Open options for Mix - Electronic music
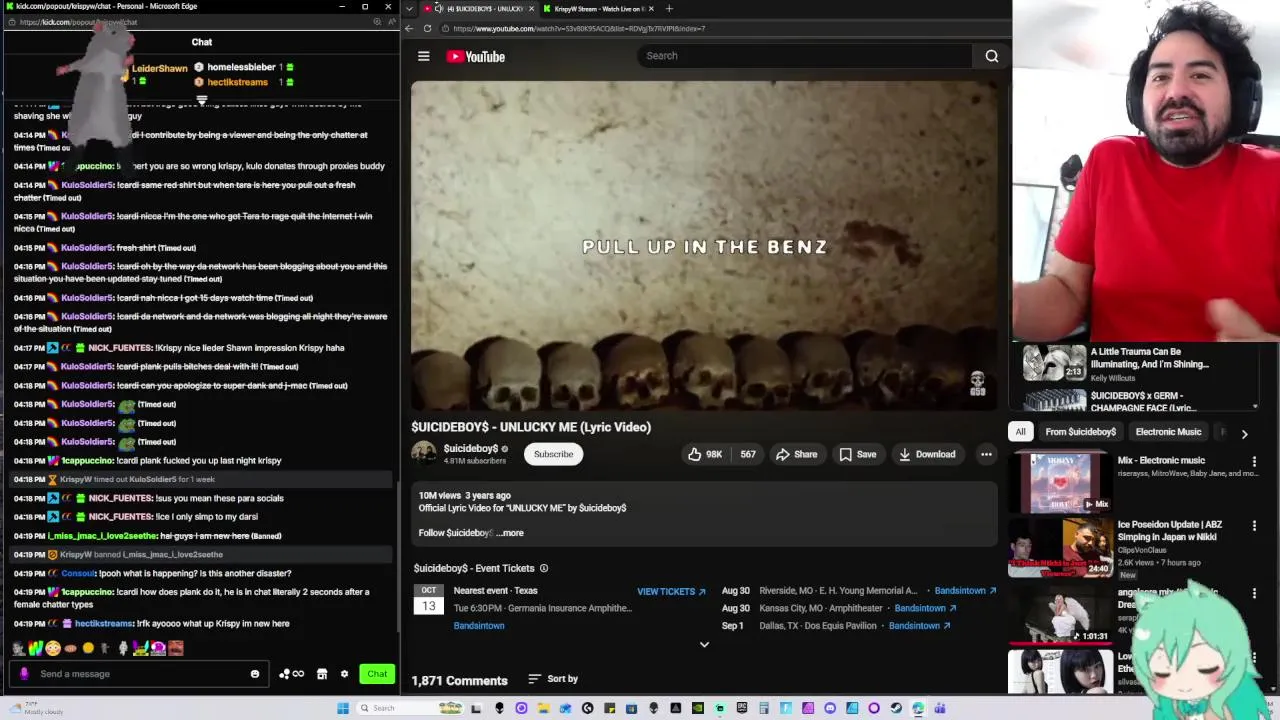This screenshot has height=720, width=1280. coord(1254,461)
